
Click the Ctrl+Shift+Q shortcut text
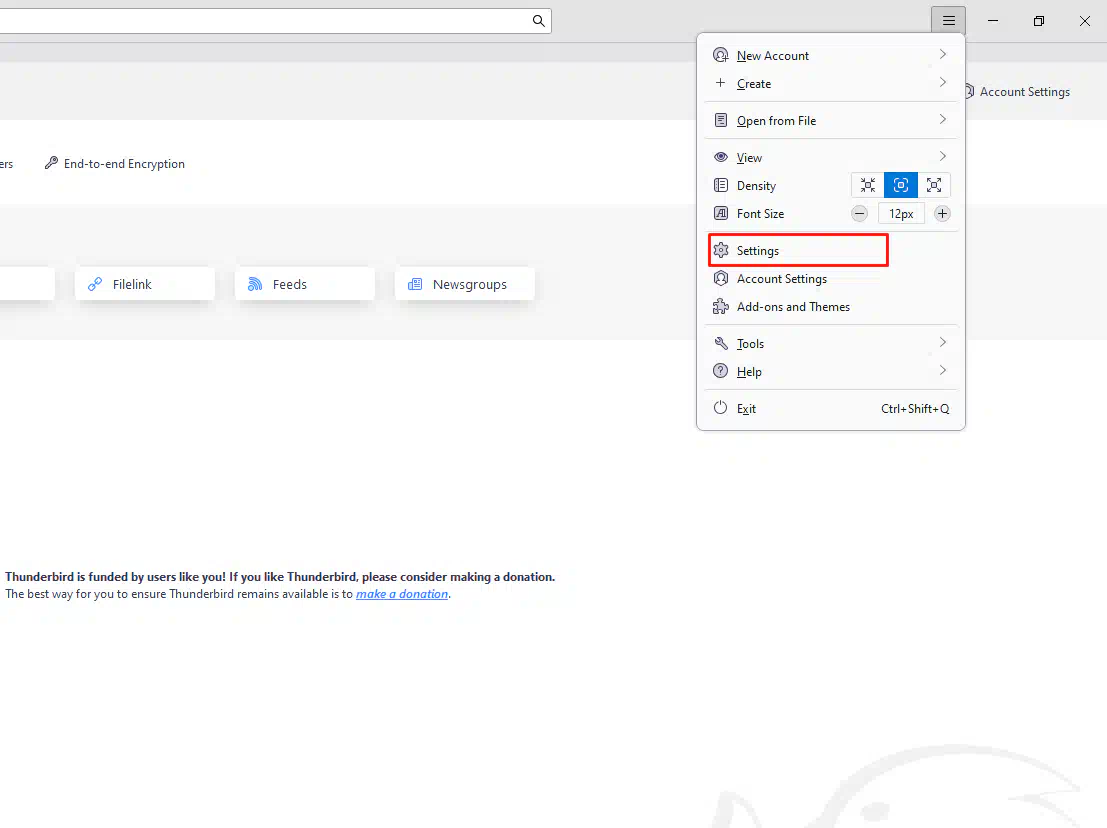[x=915, y=408]
